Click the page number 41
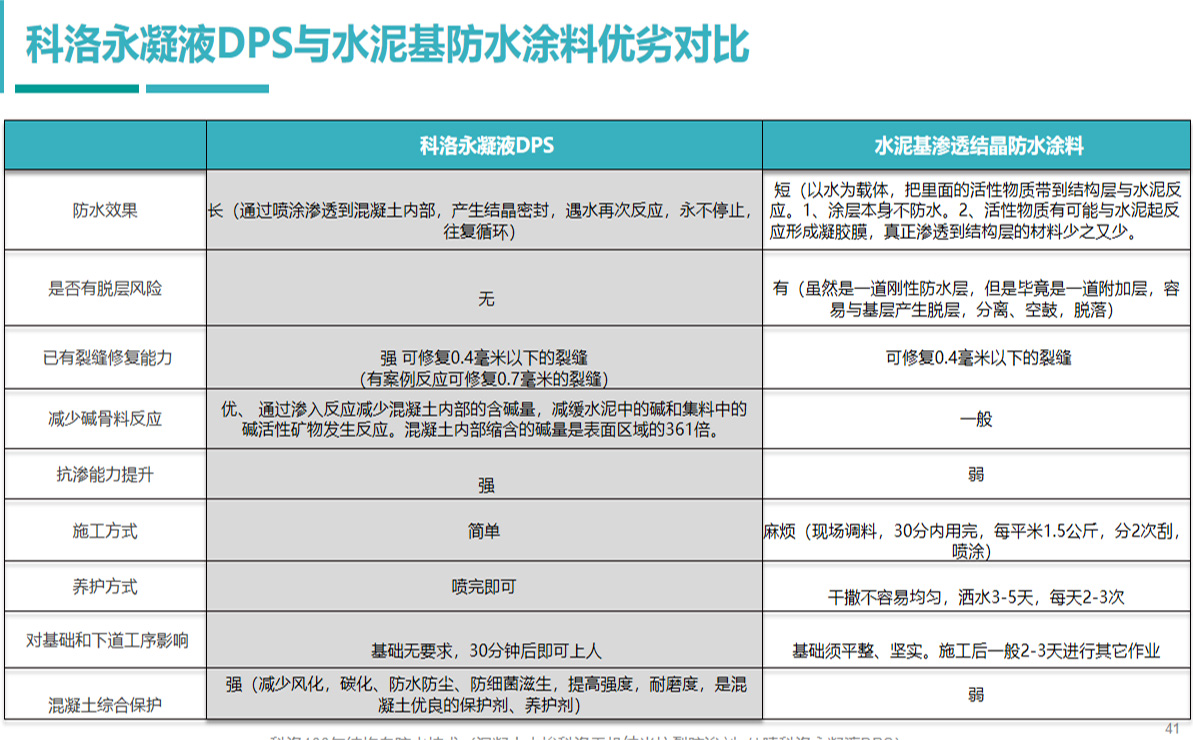Screen dimensions: 1193x740 [x=1173, y=727]
